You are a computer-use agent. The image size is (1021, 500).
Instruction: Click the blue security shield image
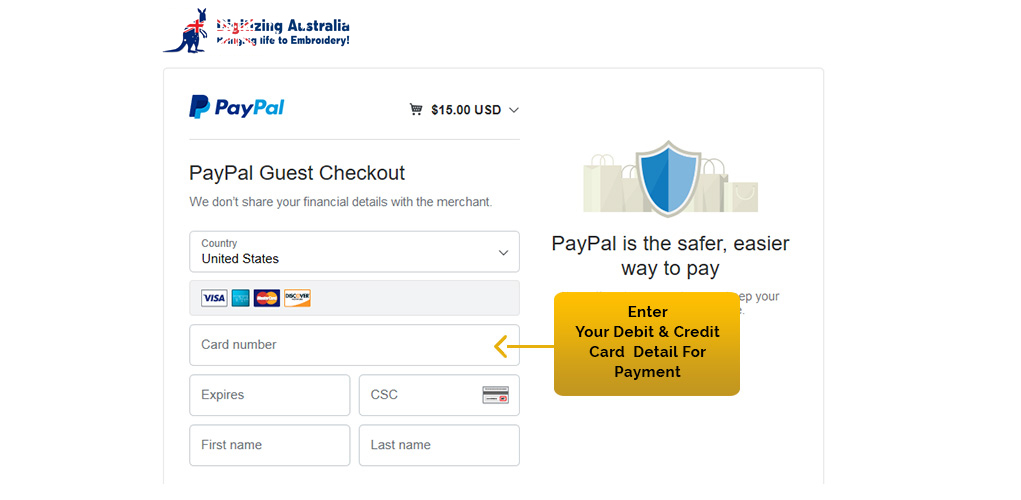pyautogui.click(x=669, y=178)
